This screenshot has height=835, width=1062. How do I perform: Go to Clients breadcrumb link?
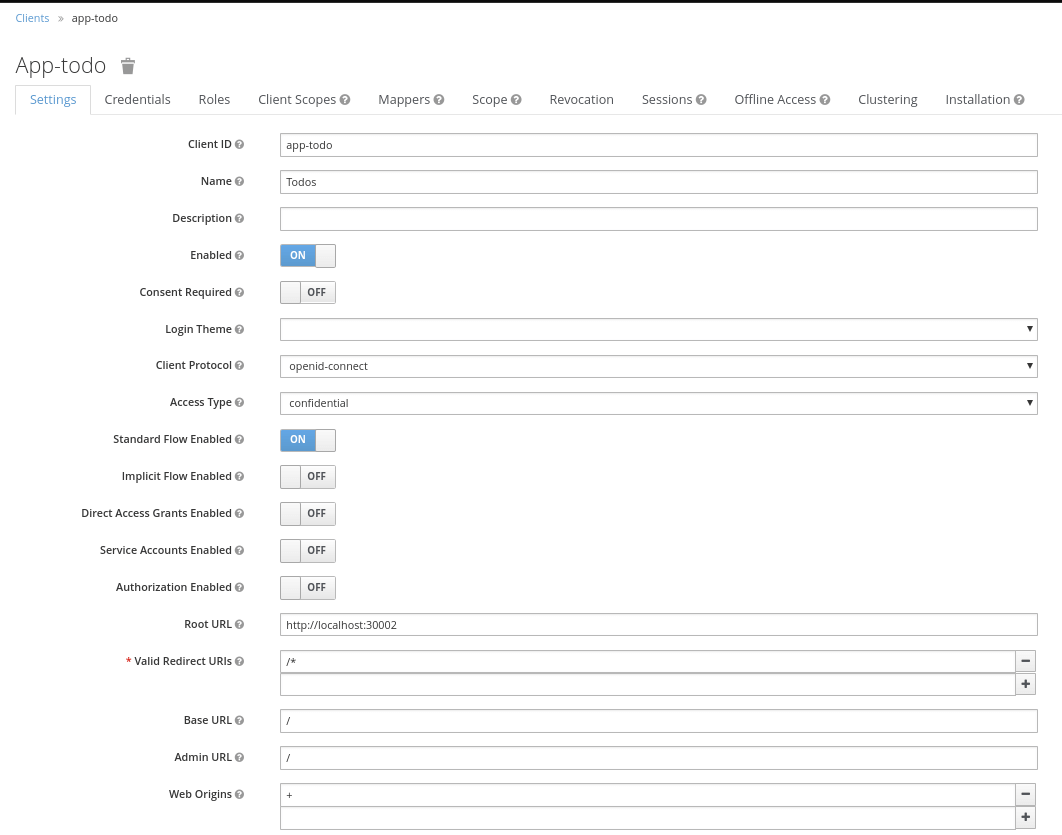click(32, 18)
